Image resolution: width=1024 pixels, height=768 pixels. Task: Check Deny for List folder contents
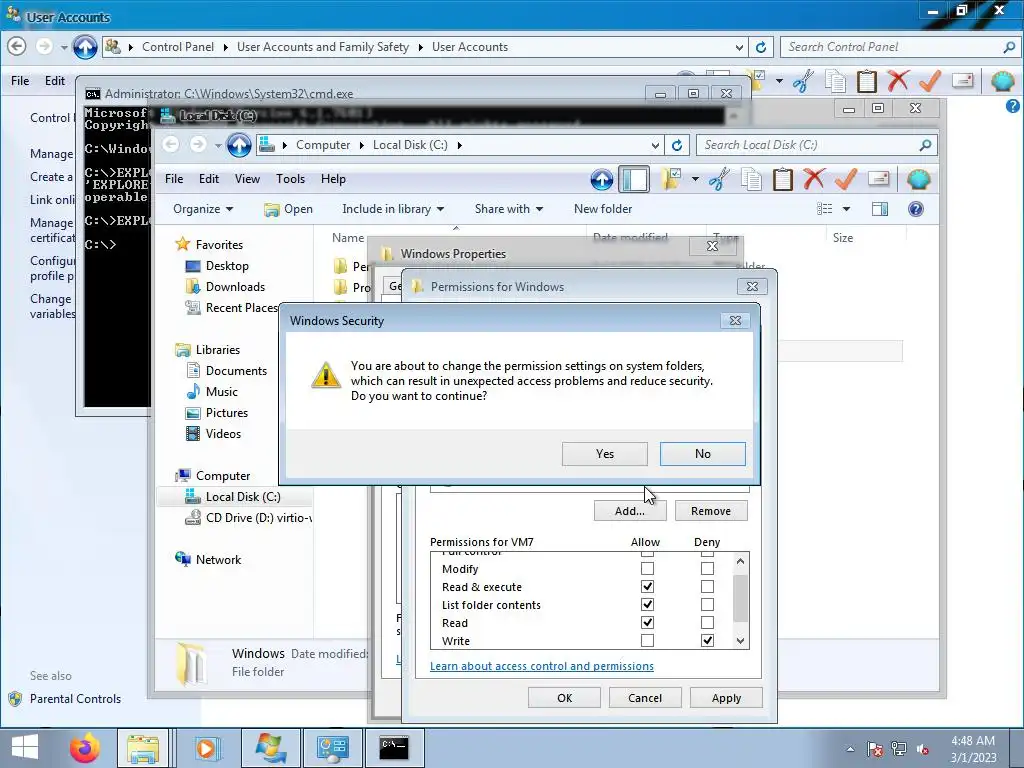[707, 605]
